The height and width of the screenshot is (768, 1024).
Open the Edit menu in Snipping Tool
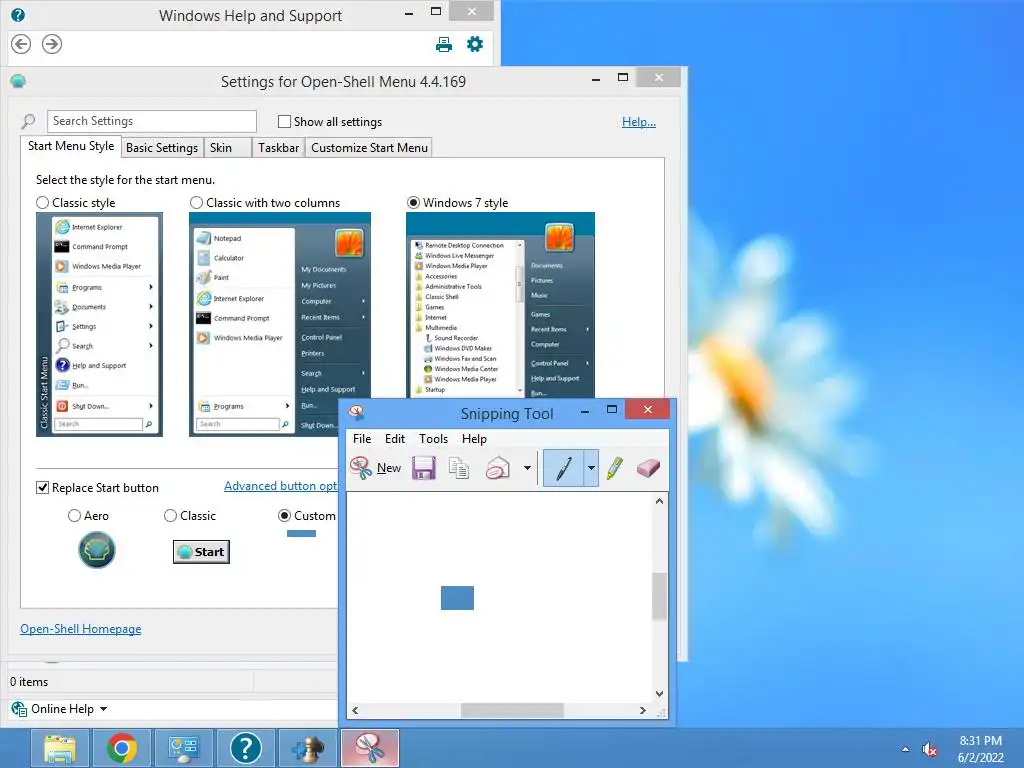(x=394, y=439)
